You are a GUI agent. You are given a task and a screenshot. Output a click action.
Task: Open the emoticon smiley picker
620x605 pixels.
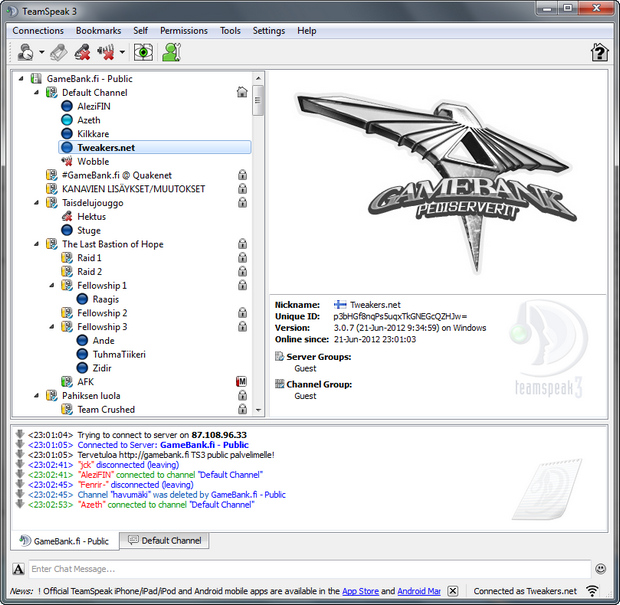pos(601,569)
